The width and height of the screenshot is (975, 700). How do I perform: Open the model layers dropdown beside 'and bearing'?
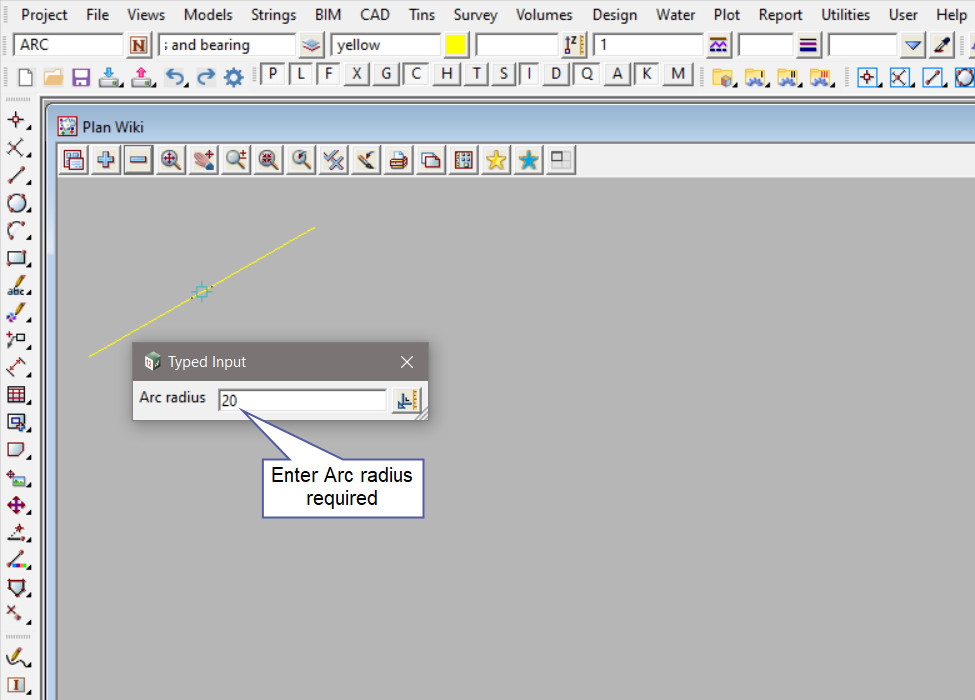pyautogui.click(x=312, y=45)
